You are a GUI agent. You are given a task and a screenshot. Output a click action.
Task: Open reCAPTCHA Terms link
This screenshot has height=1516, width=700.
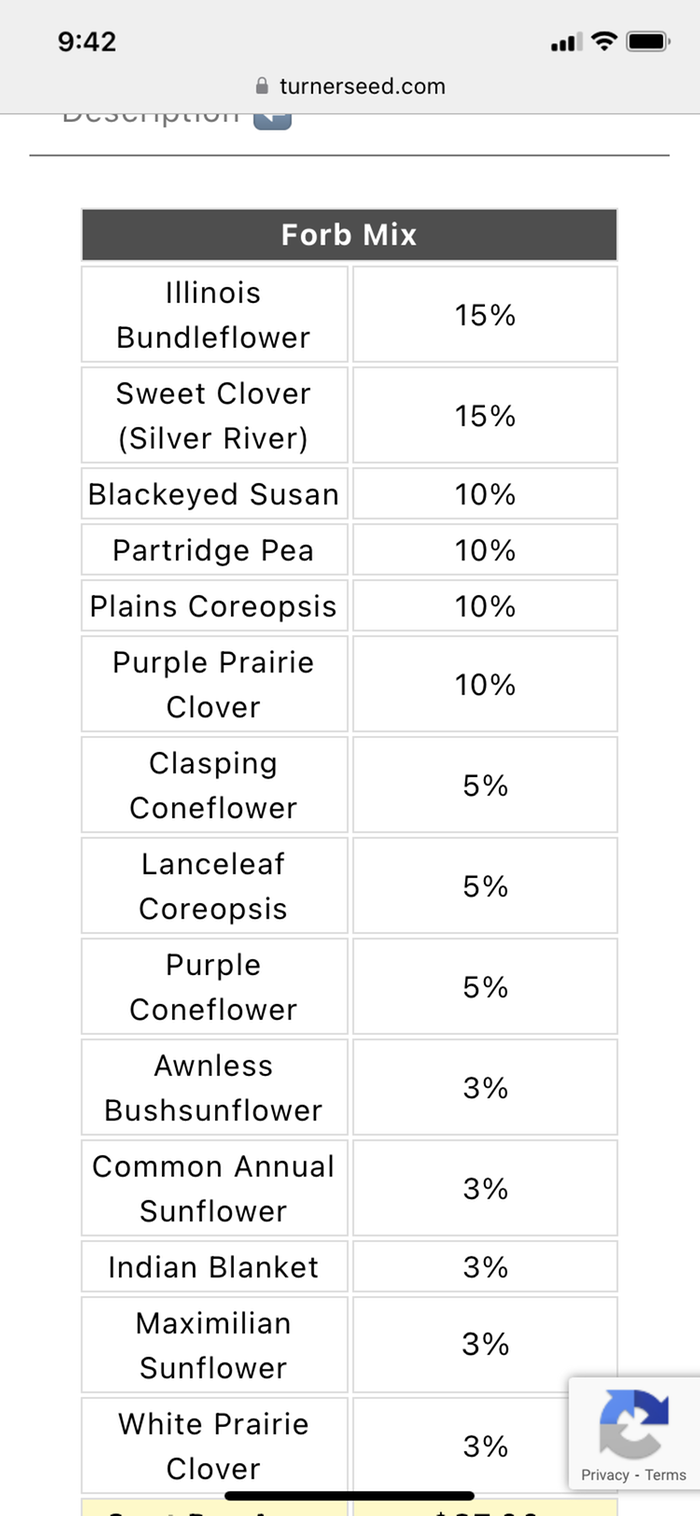point(666,1475)
